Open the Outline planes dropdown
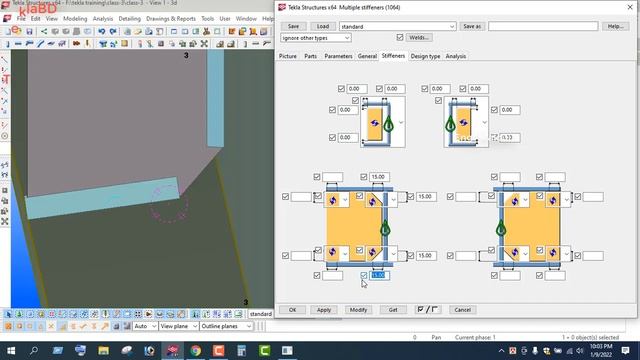The width and height of the screenshot is (640, 360). (226, 326)
